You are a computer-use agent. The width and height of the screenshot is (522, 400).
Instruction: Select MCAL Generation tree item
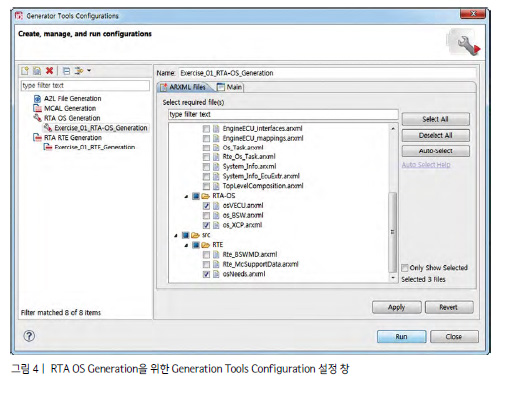[70, 108]
